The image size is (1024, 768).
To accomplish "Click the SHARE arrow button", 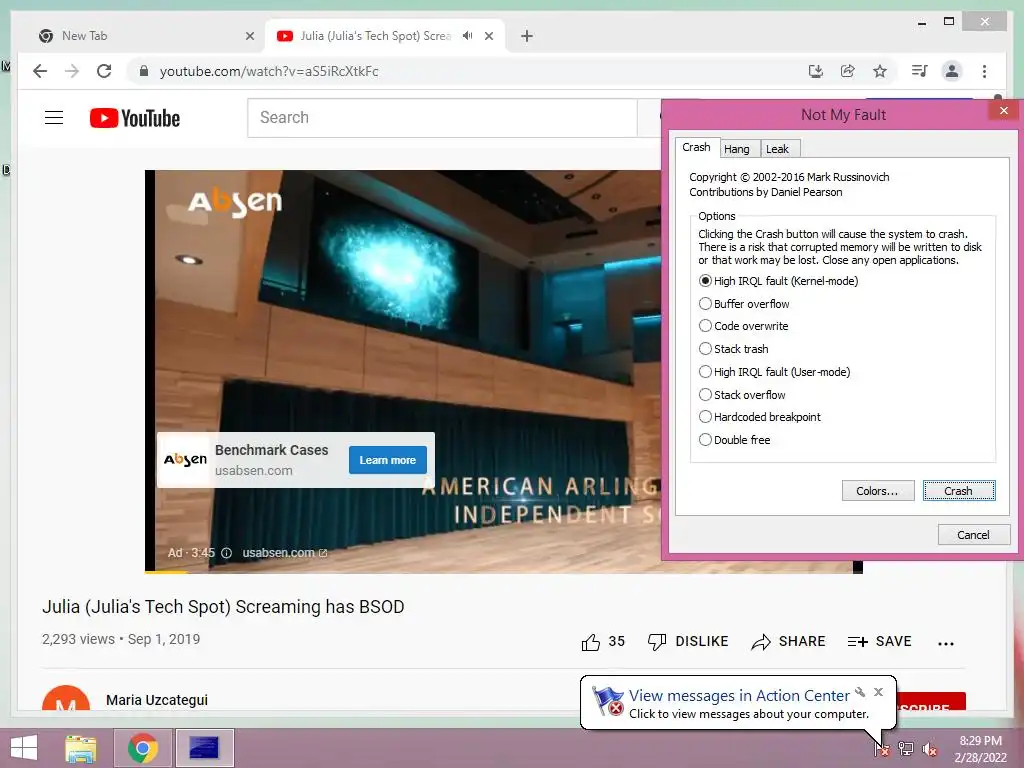I will [x=788, y=641].
